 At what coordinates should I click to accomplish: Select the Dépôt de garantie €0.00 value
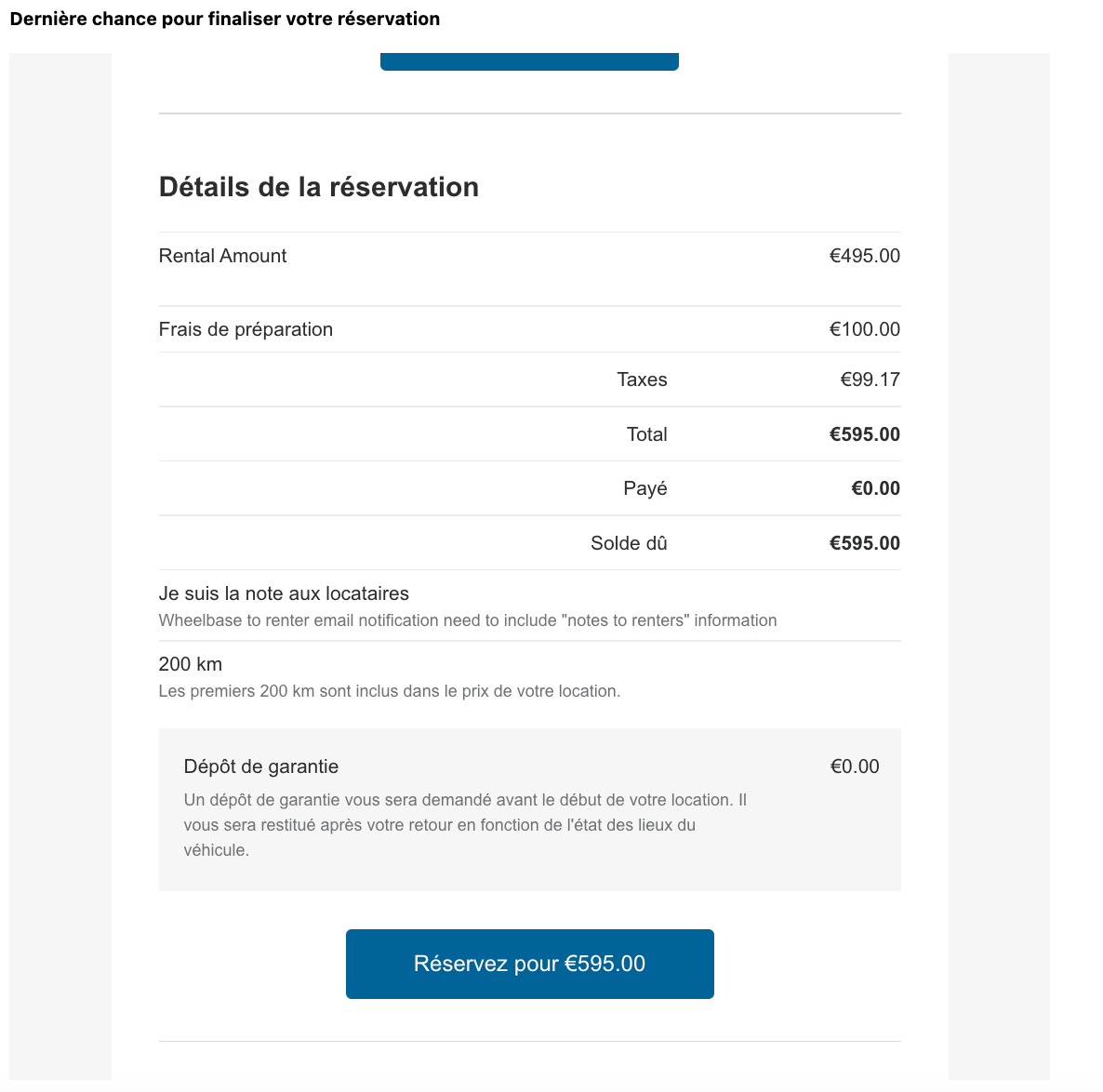click(x=854, y=766)
